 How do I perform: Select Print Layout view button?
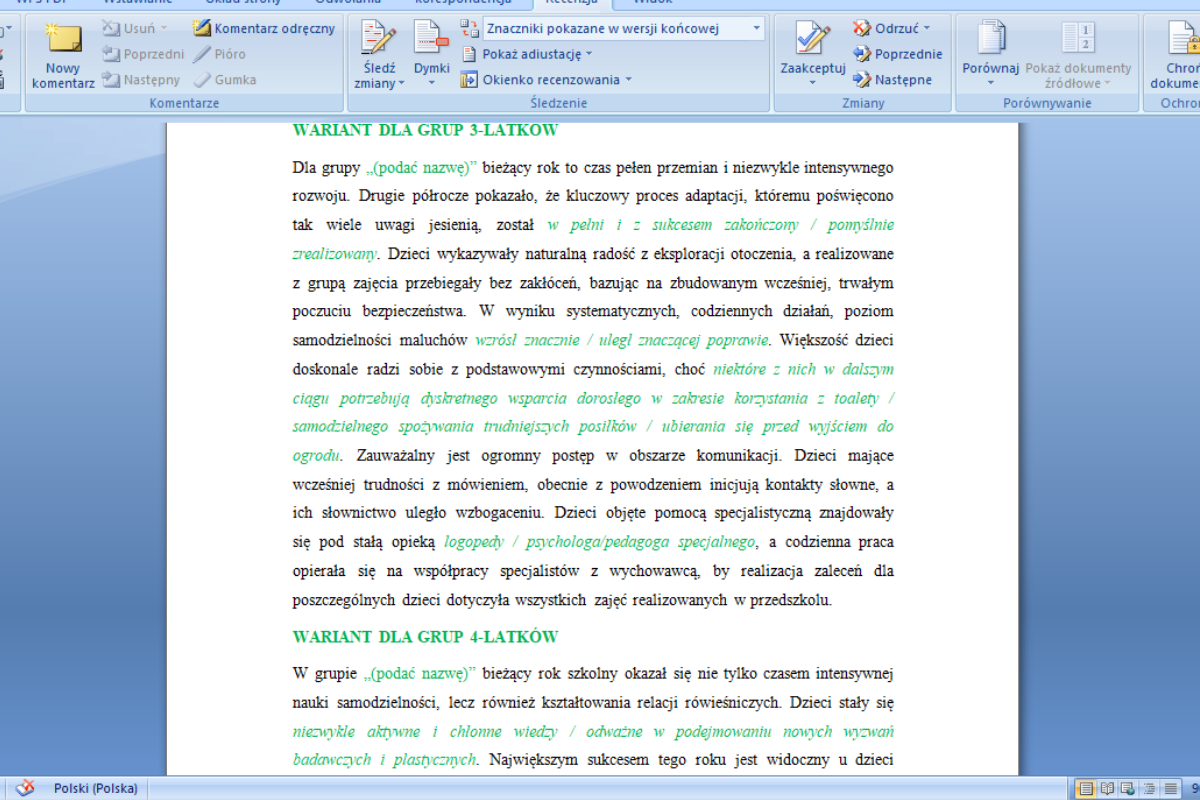tap(1086, 789)
